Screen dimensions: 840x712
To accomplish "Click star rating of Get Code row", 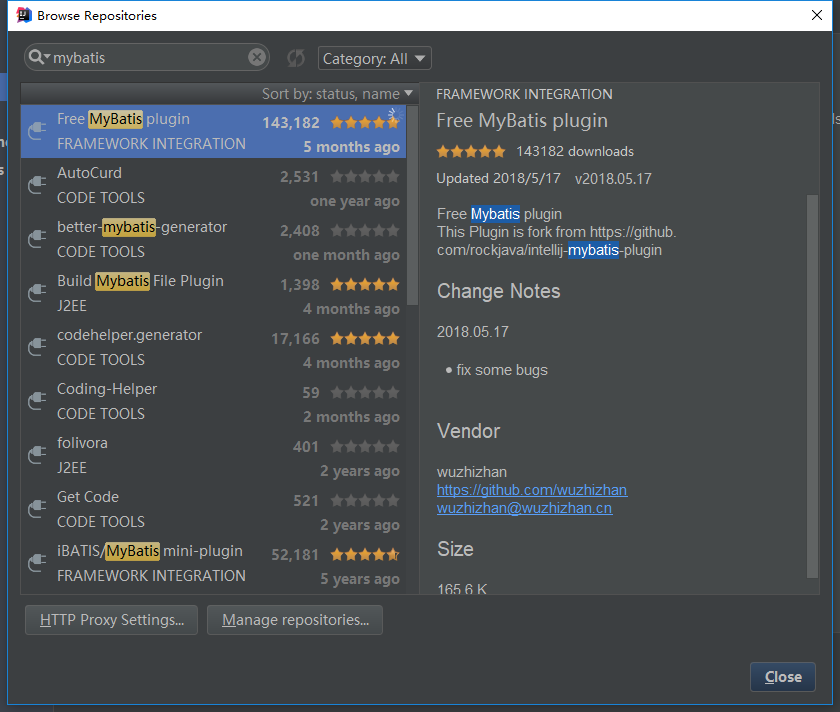I will click(x=365, y=501).
